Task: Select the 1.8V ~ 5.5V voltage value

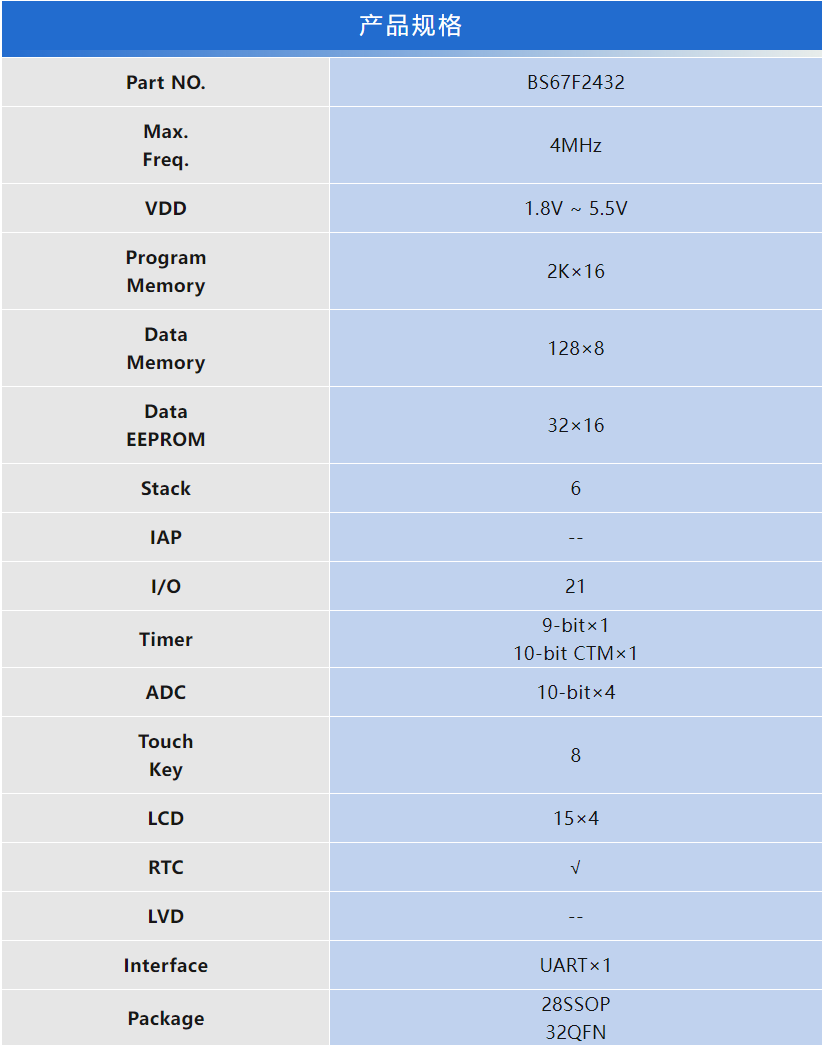Action: click(575, 208)
